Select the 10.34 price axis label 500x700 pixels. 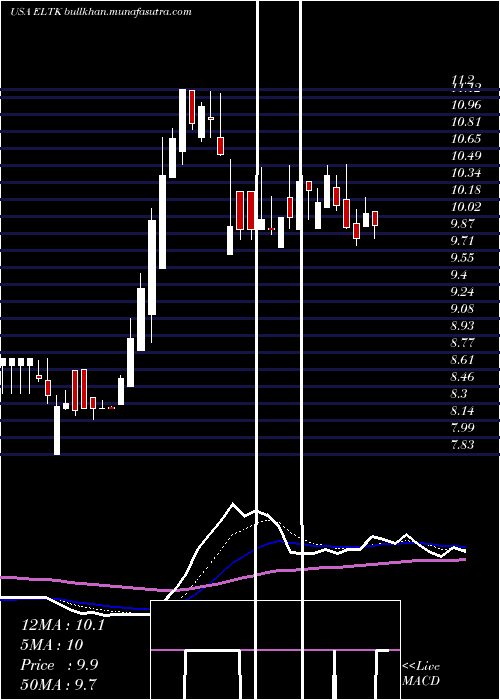click(x=466, y=173)
